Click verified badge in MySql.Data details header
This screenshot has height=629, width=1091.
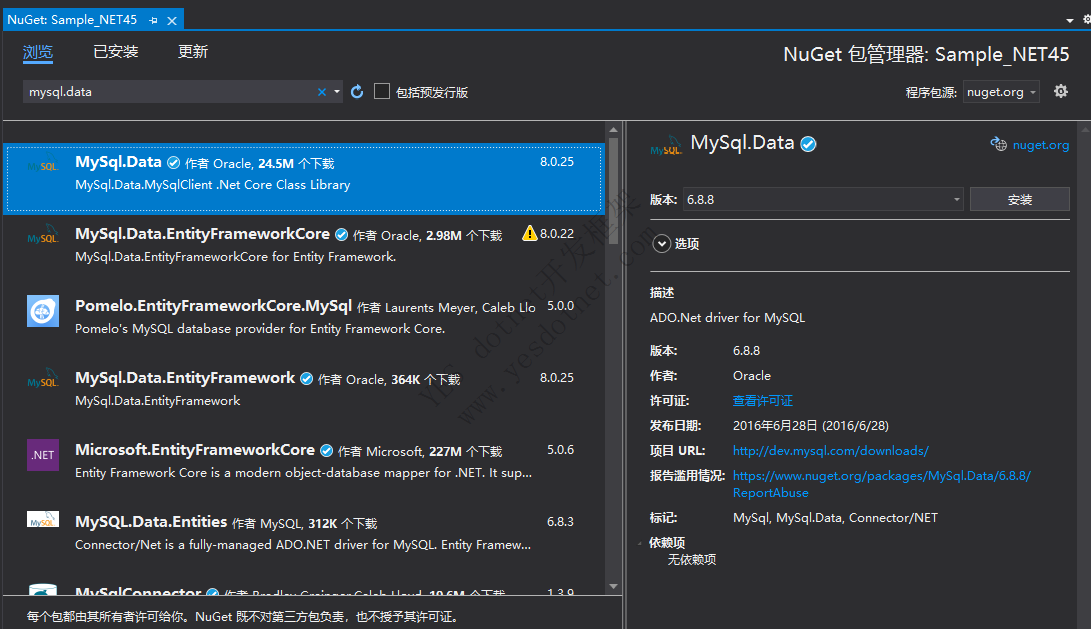click(808, 143)
